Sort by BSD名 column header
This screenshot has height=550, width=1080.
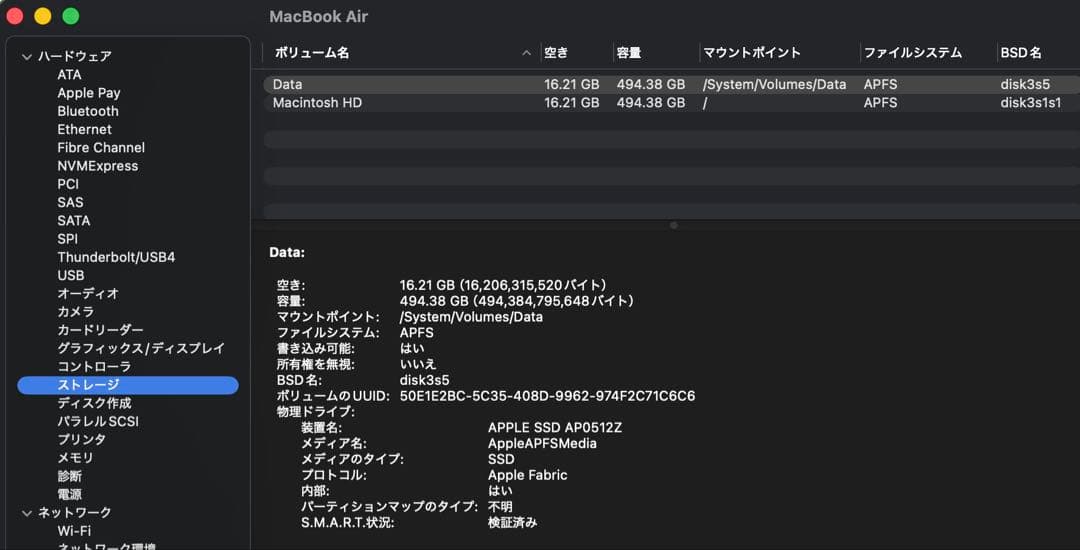(1021, 53)
